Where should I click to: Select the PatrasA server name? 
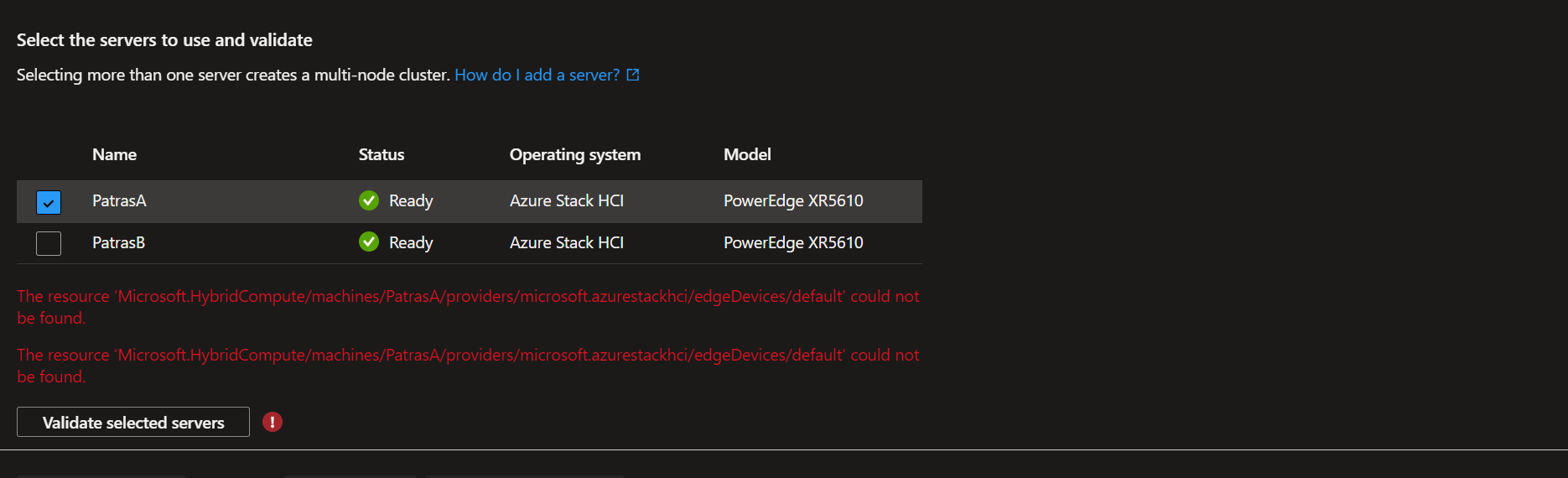click(119, 200)
